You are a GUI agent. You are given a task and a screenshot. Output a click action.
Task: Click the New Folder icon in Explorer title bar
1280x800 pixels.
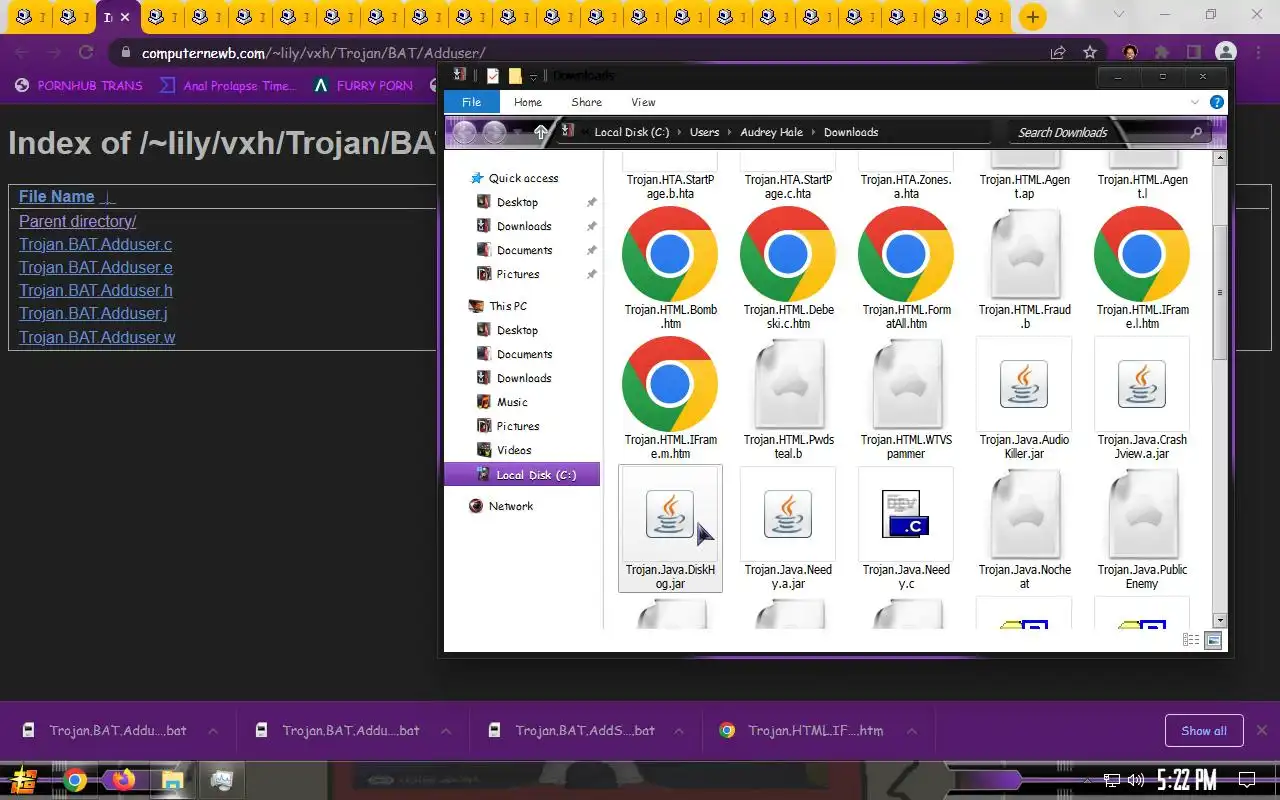tap(515, 76)
